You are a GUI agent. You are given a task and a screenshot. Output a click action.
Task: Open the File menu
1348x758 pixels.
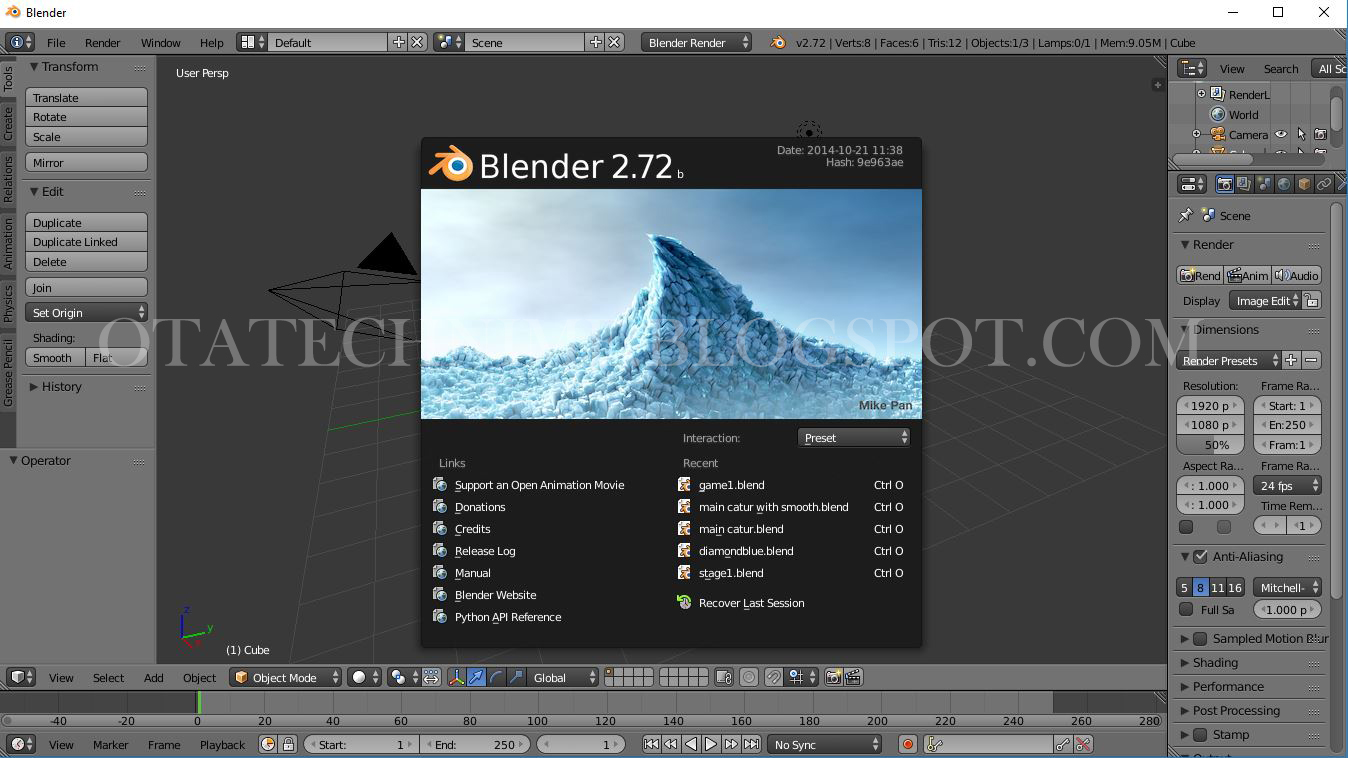click(56, 42)
